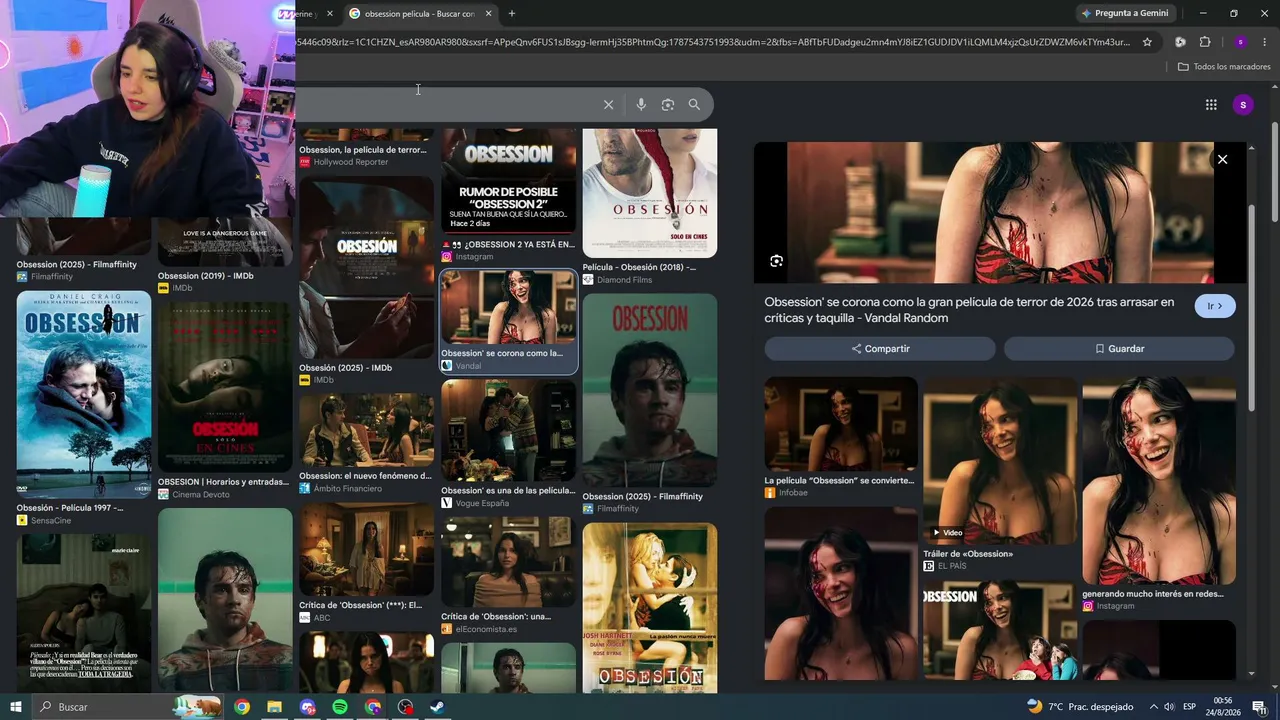Open the taskbar clock and calendar
This screenshot has height=720, width=1280.
[1222, 707]
